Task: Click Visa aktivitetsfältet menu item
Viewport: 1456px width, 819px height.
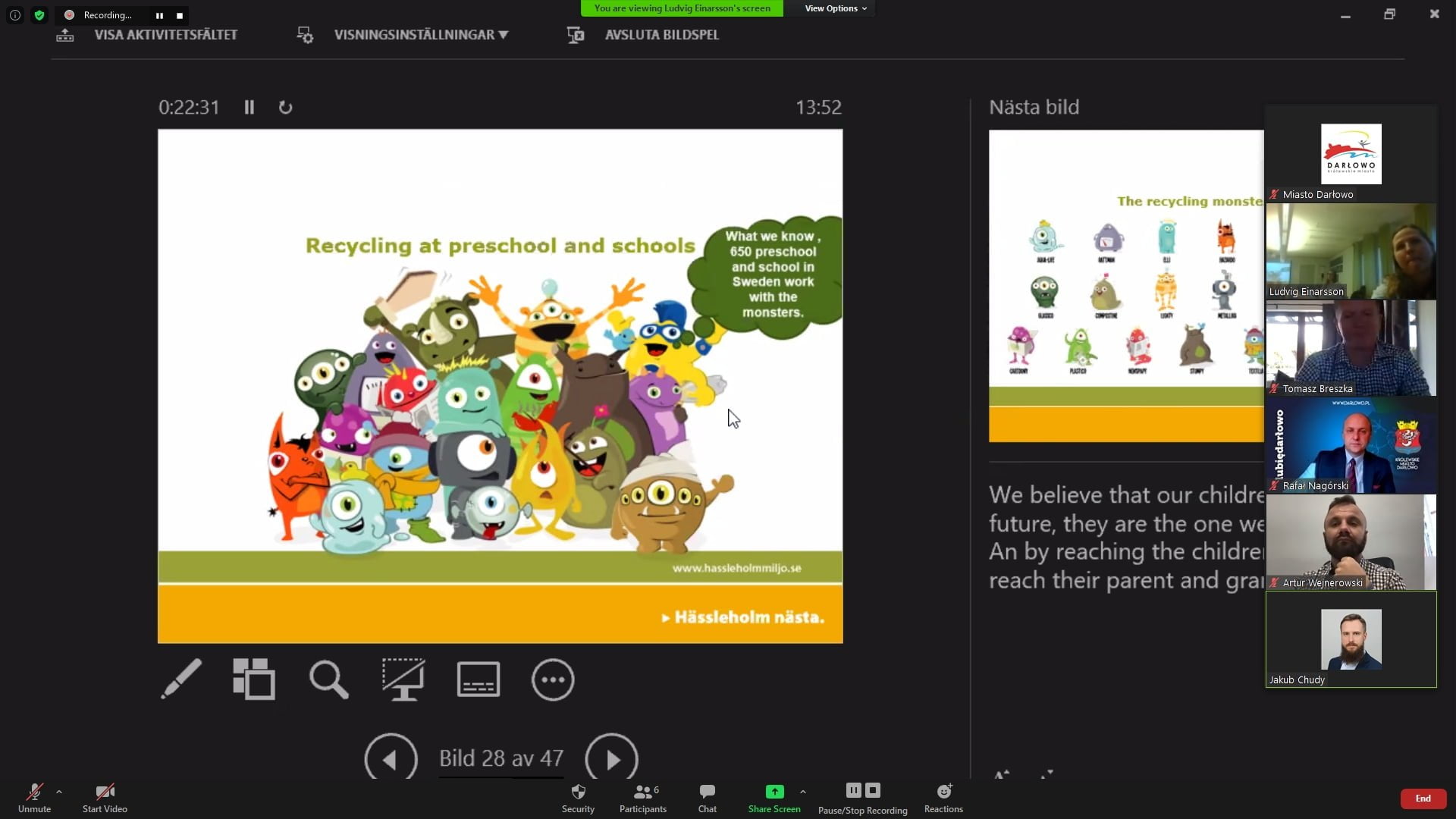Action: coord(165,35)
